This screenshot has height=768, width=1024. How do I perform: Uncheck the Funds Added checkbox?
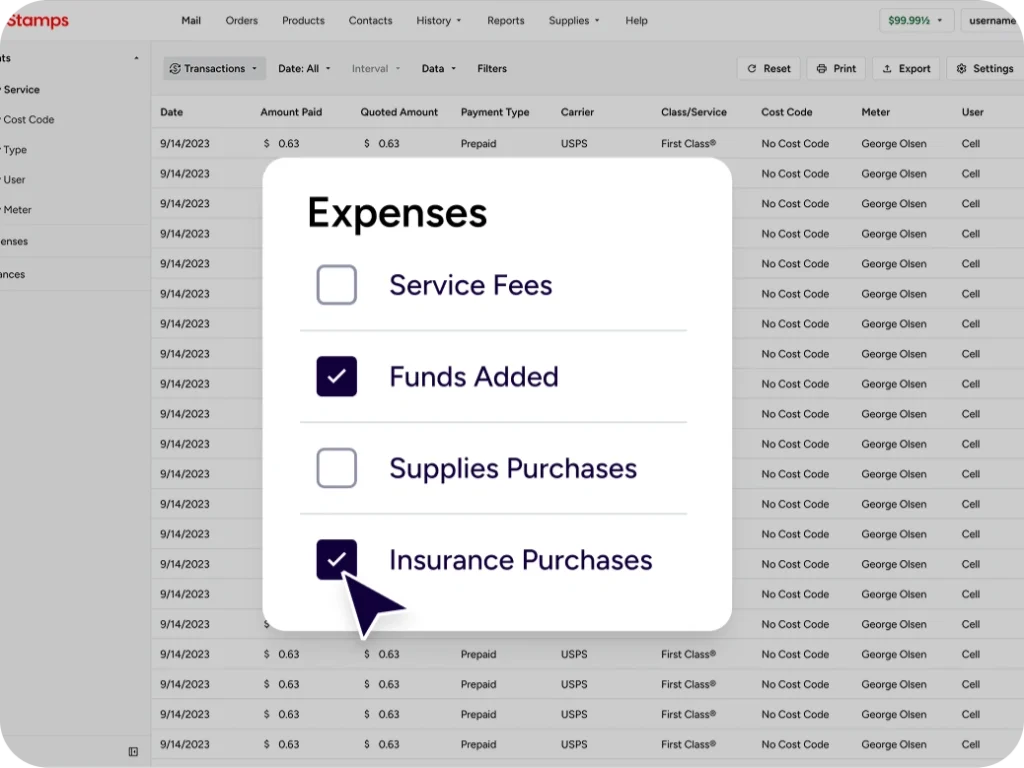[x=336, y=377]
